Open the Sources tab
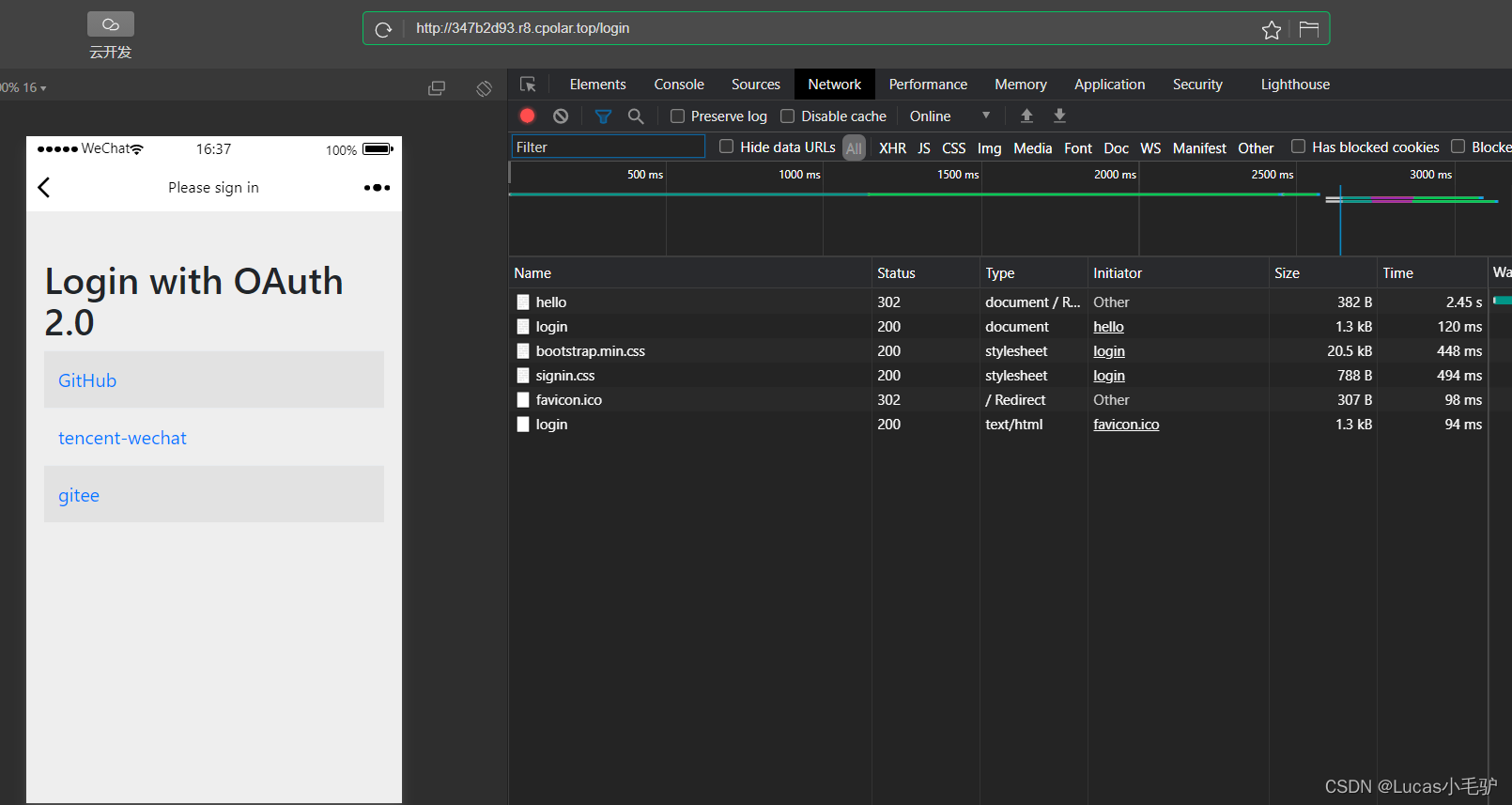The height and width of the screenshot is (805, 1512). (x=756, y=85)
